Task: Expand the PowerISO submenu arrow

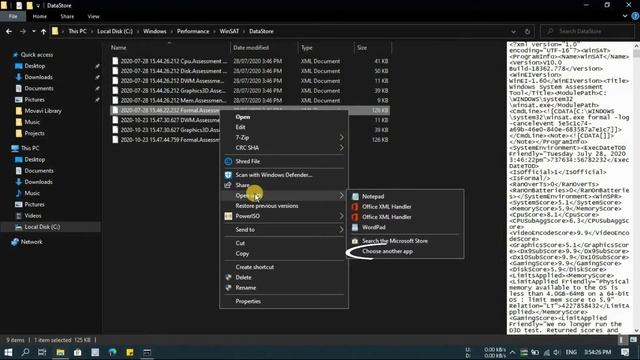Action: click(341, 216)
